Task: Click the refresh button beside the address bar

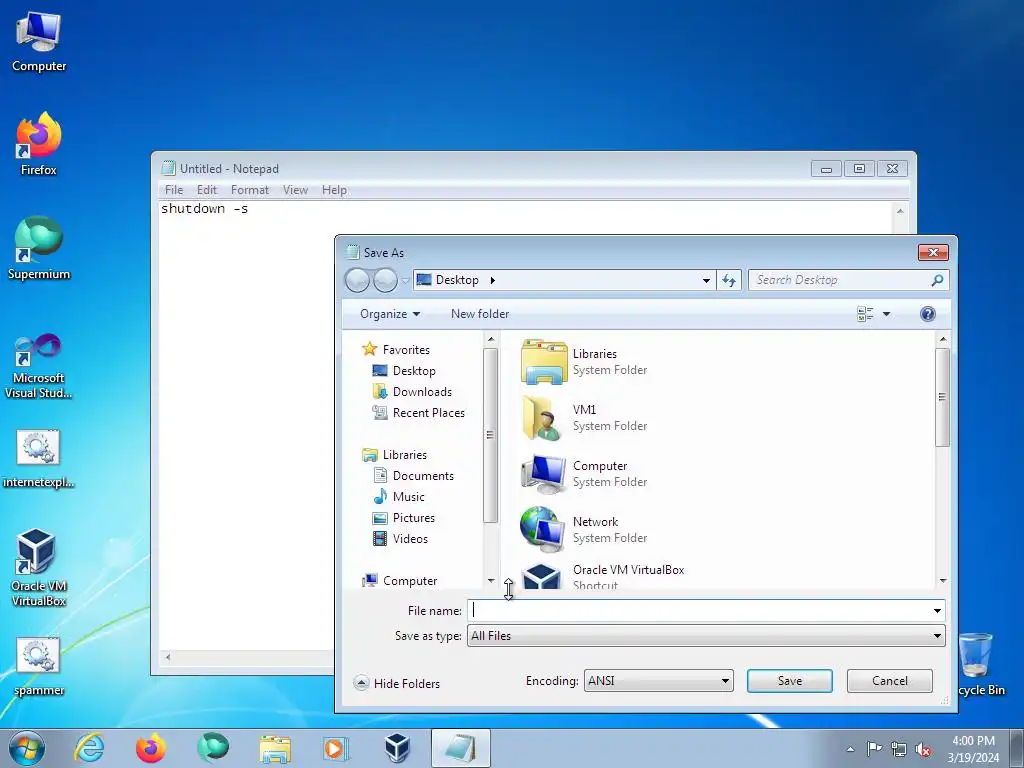Action: pyautogui.click(x=729, y=280)
